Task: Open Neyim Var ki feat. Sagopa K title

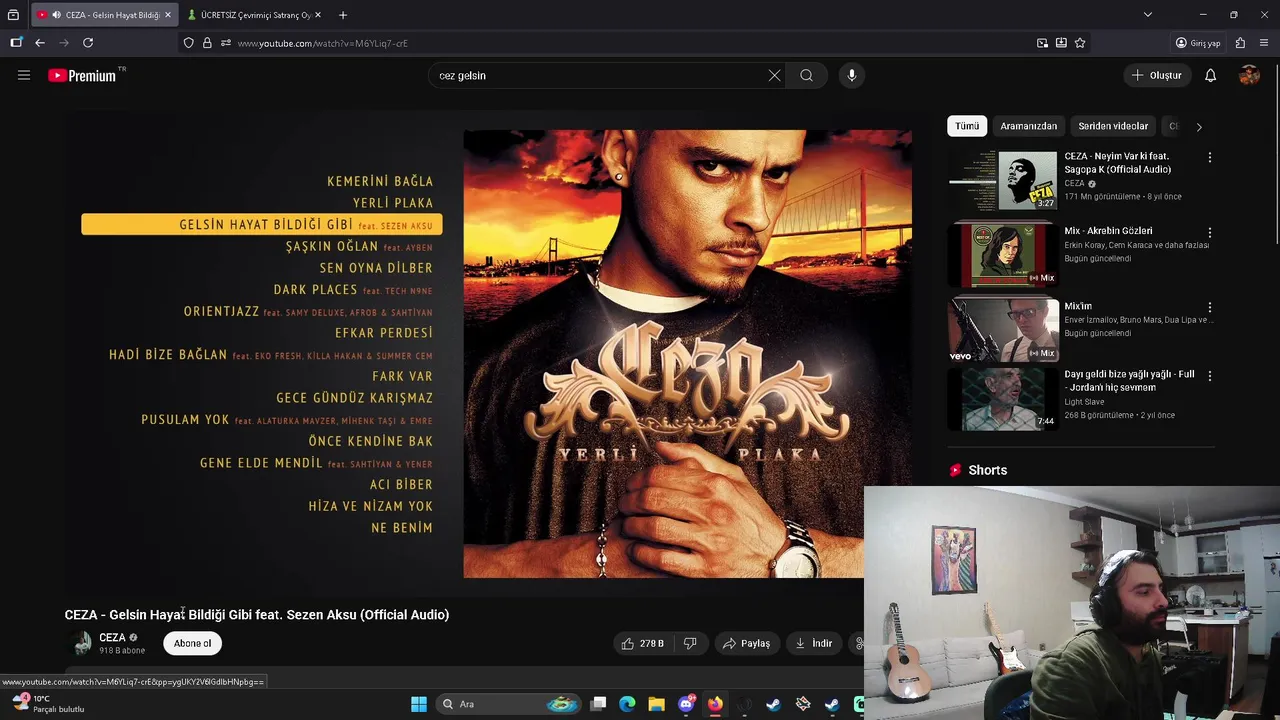Action: [1117, 163]
